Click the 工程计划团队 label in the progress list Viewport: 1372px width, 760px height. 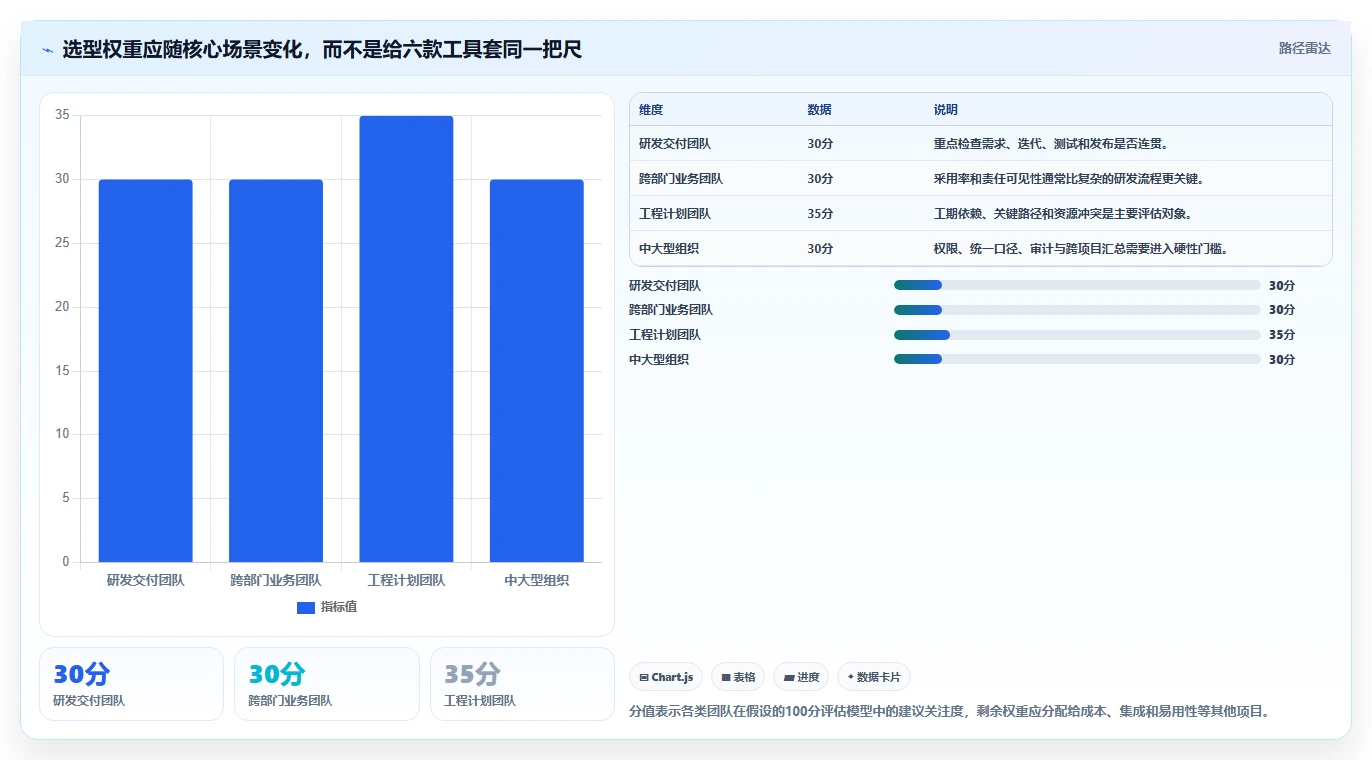pos(665,335)
